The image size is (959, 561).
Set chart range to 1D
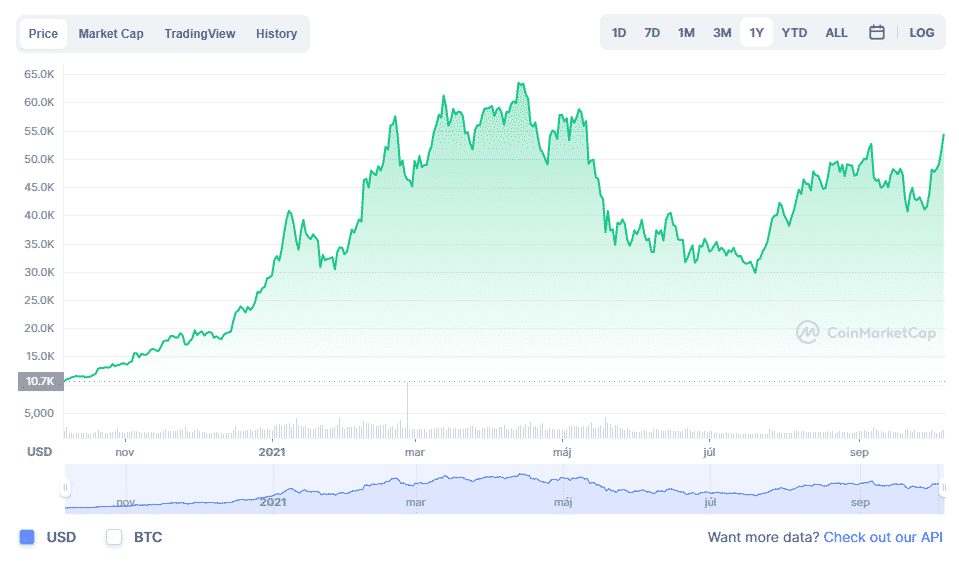coord(619,33)
